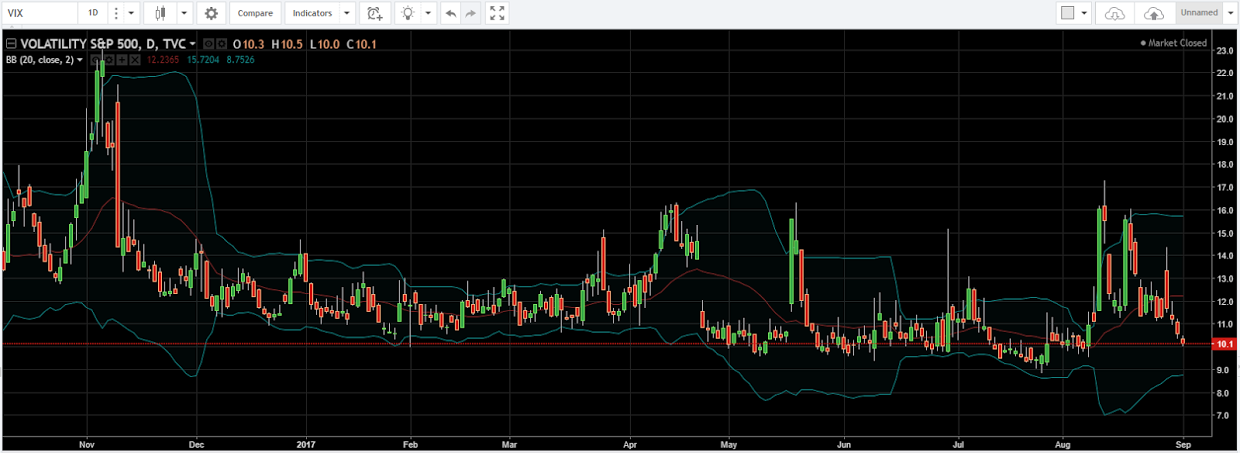
Task: Open the three-dot interval menu
Action: click(116, 13)
